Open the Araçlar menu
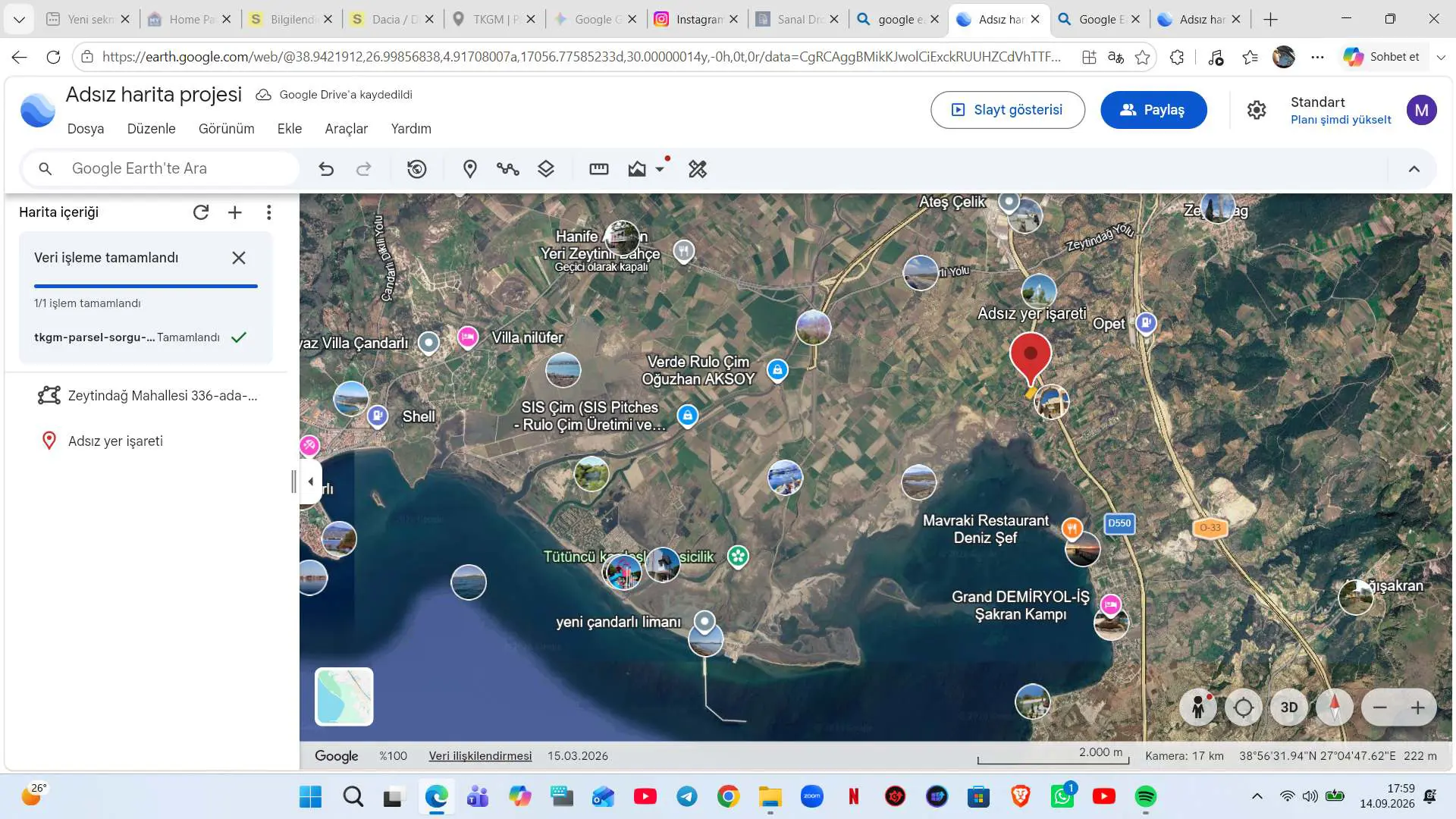 coord(347,129)
